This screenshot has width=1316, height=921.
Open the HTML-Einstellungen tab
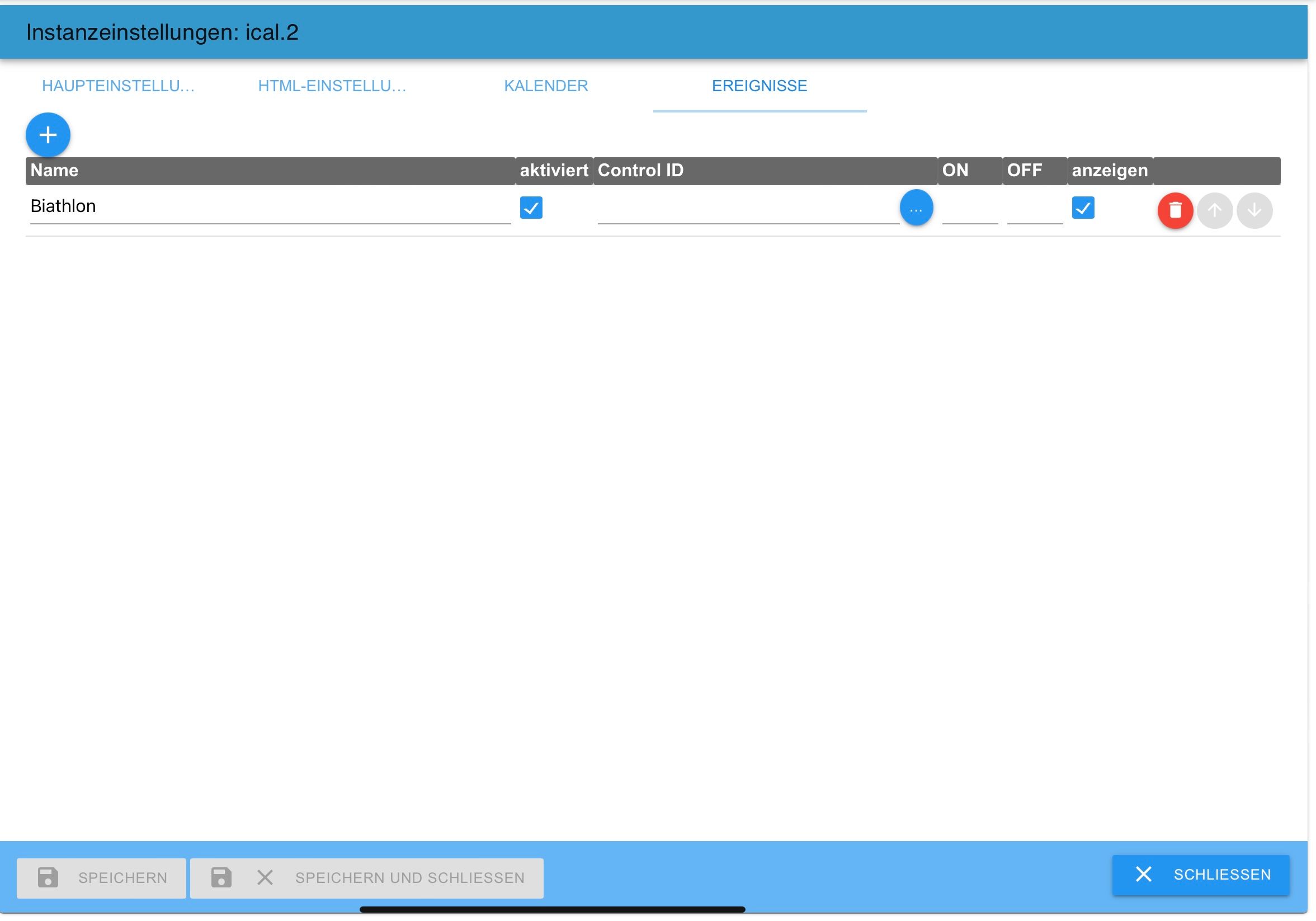(x=332, y=86)
